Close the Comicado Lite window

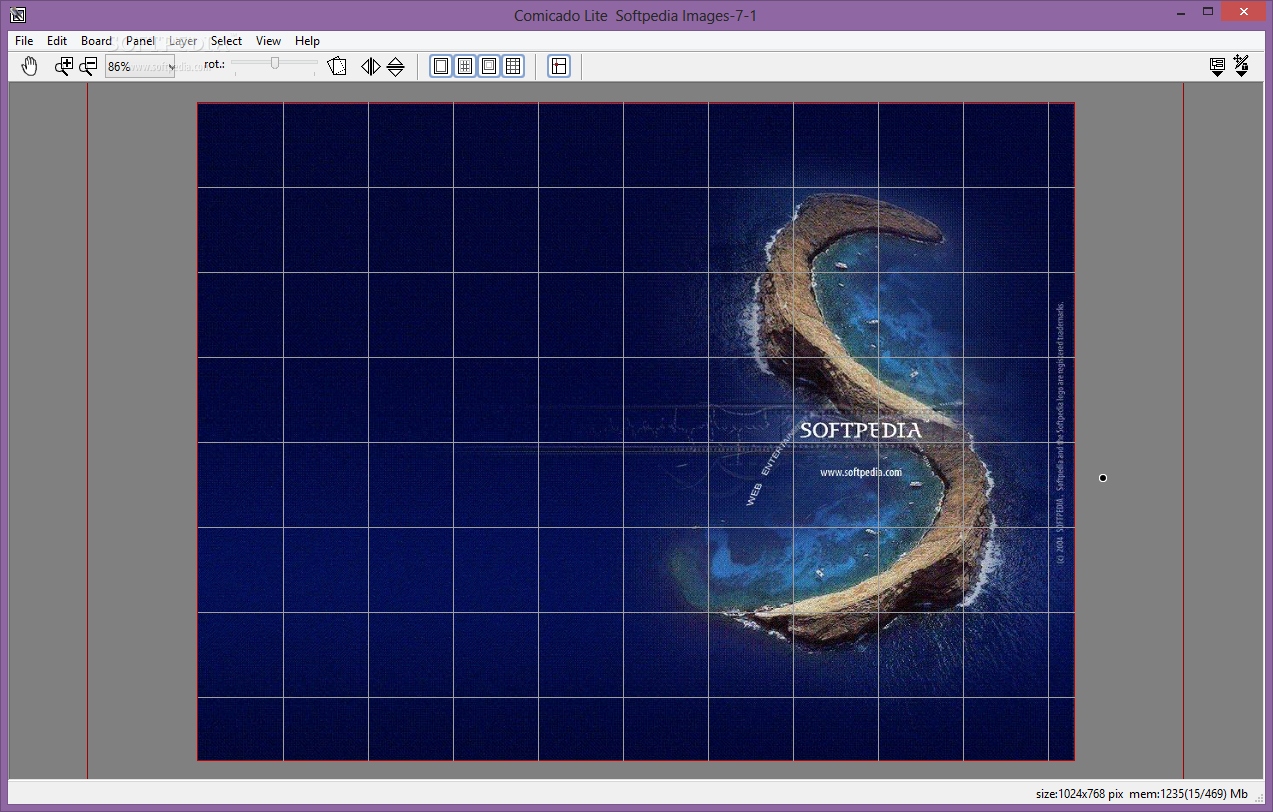1245,11
